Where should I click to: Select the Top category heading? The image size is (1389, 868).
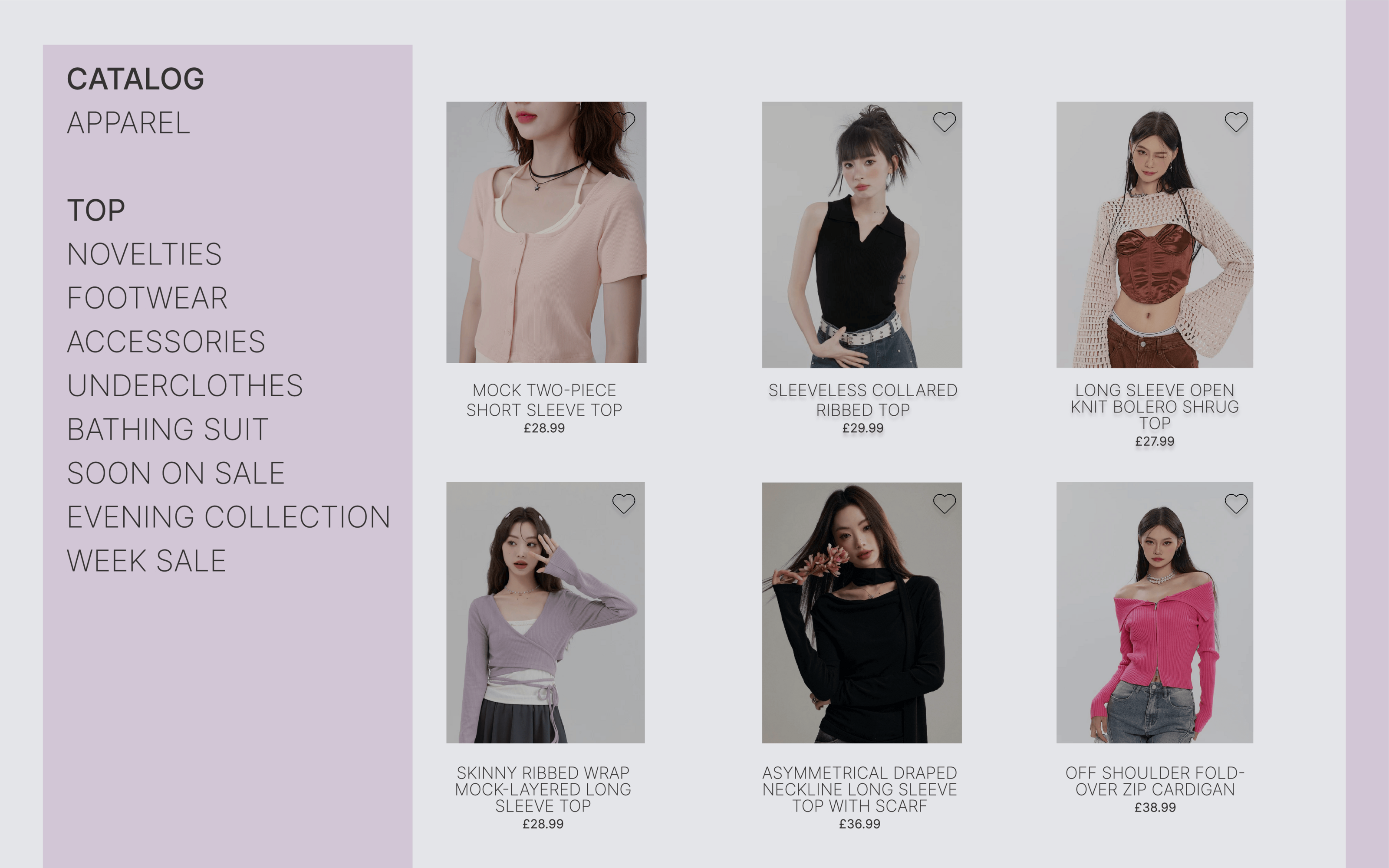(x=96, y=210)
